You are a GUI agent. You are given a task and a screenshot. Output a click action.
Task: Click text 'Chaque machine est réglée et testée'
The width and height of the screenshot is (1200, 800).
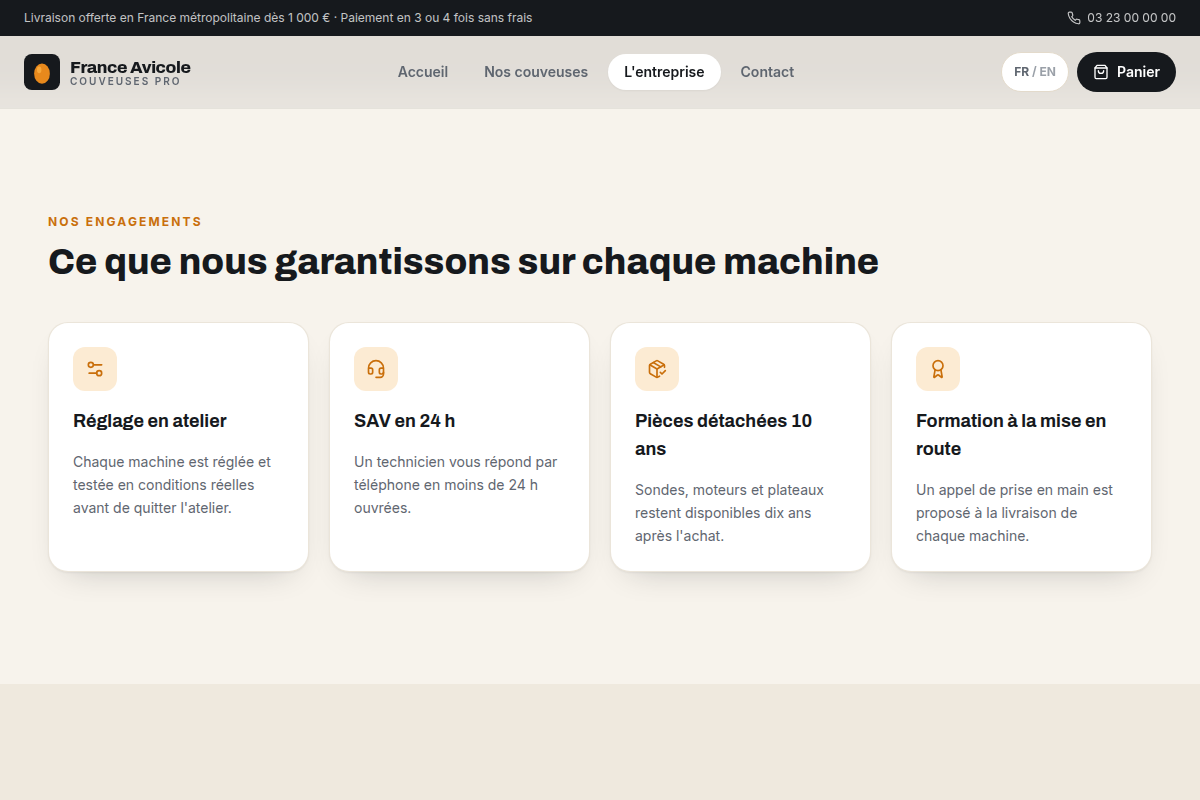pos(172,485)
